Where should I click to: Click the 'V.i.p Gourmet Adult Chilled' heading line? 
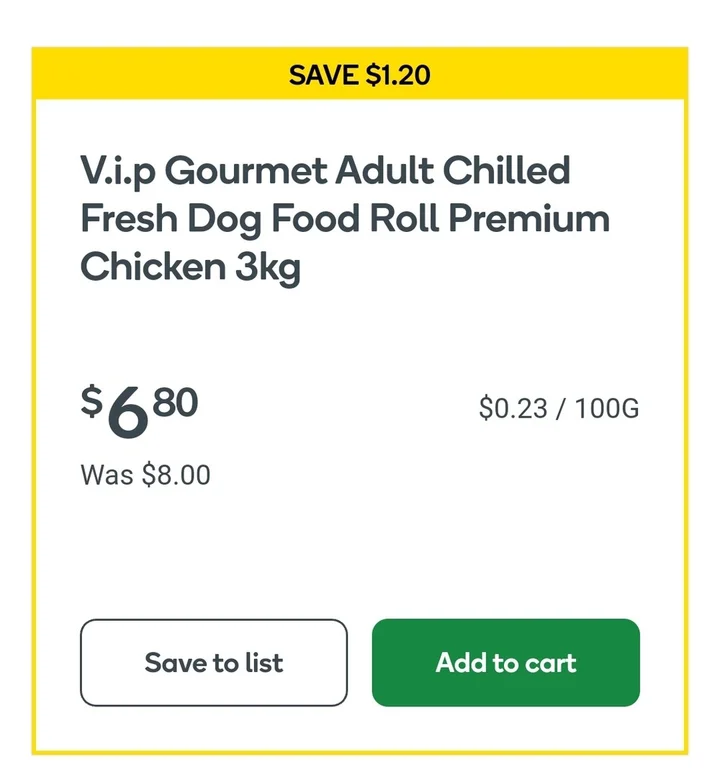click(325, 170)
